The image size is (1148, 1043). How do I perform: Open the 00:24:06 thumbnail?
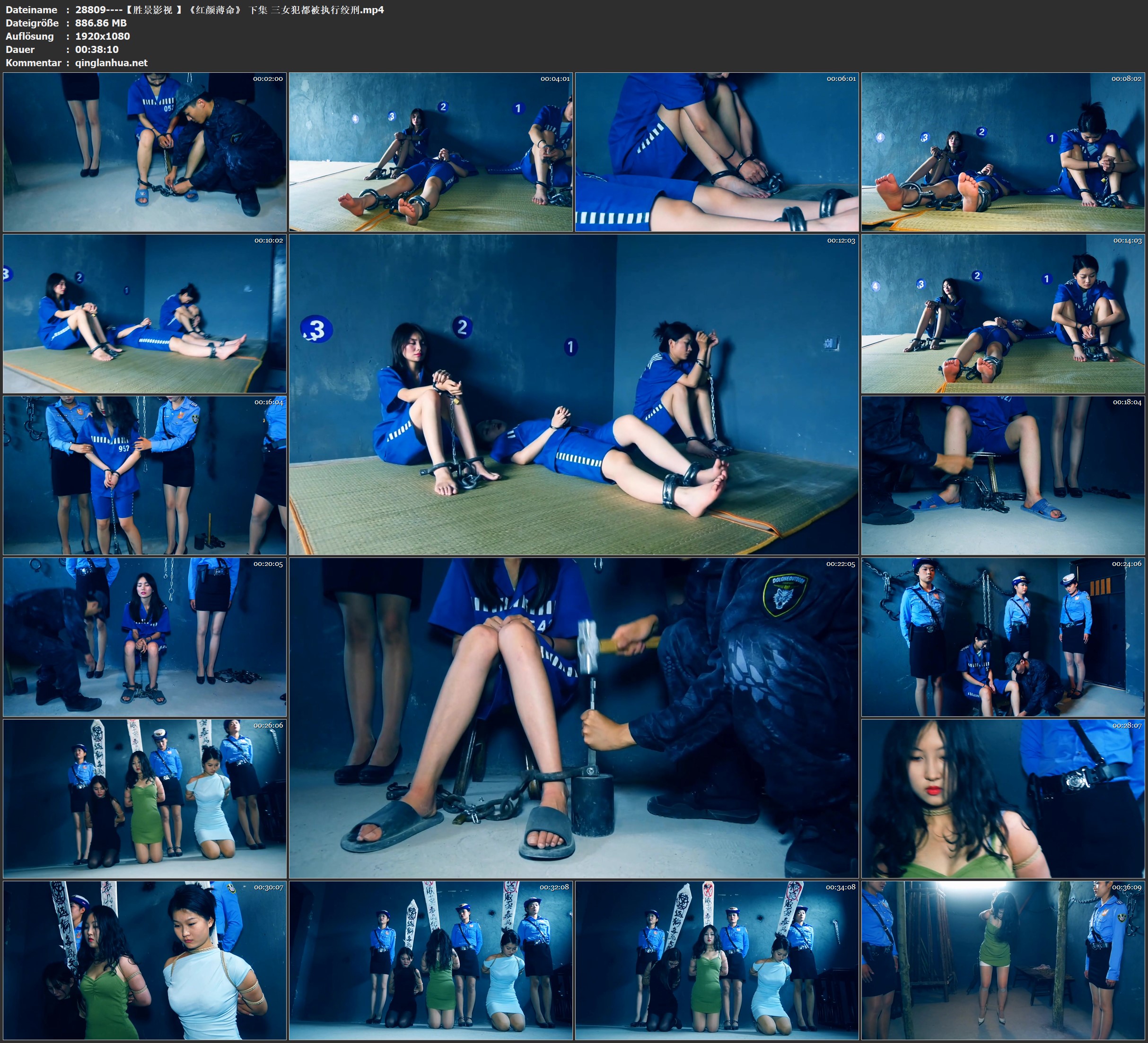(x=1003, y=637)
